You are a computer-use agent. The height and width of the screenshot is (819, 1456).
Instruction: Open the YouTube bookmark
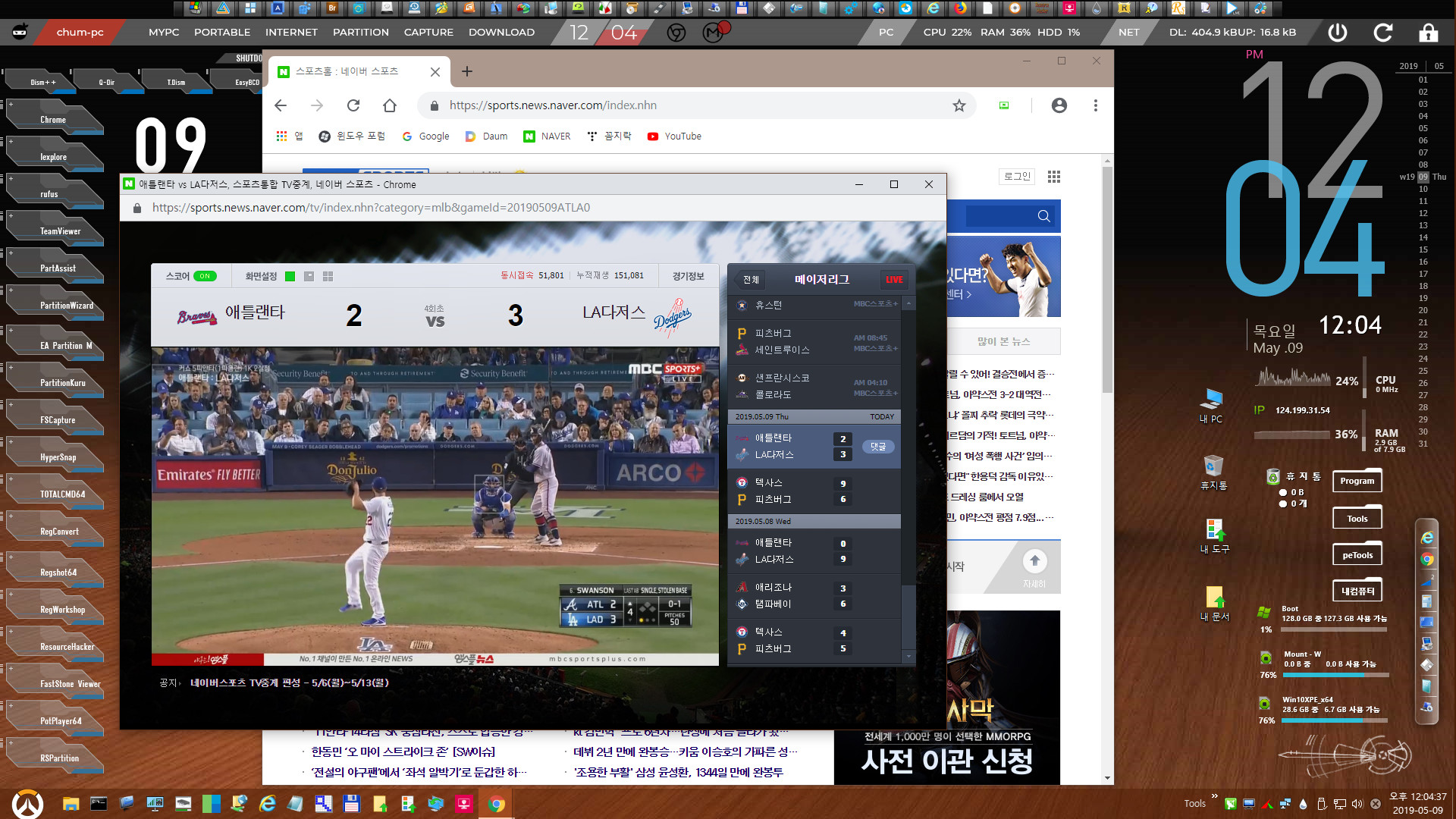point(674,136)
